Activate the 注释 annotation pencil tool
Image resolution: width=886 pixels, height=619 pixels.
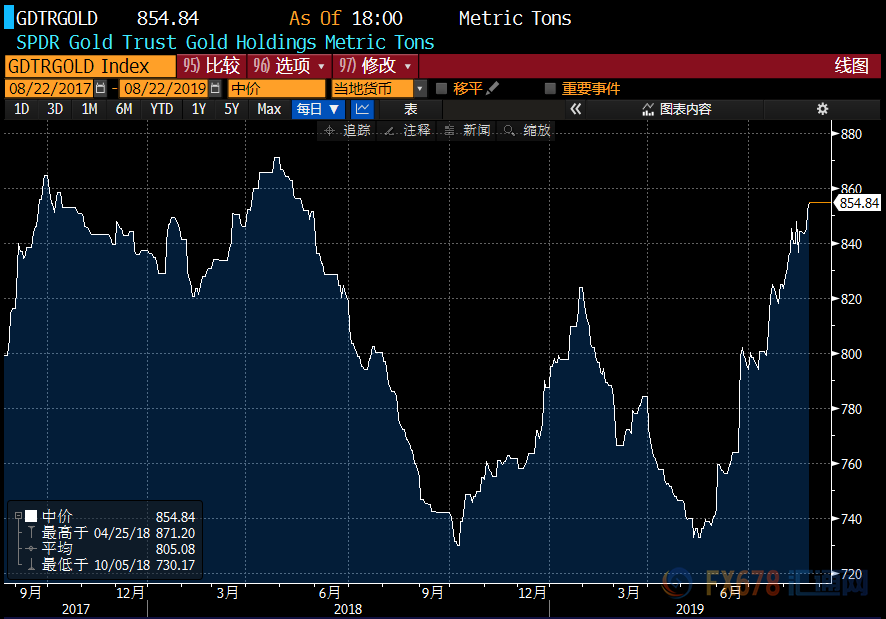coord(407,131)
